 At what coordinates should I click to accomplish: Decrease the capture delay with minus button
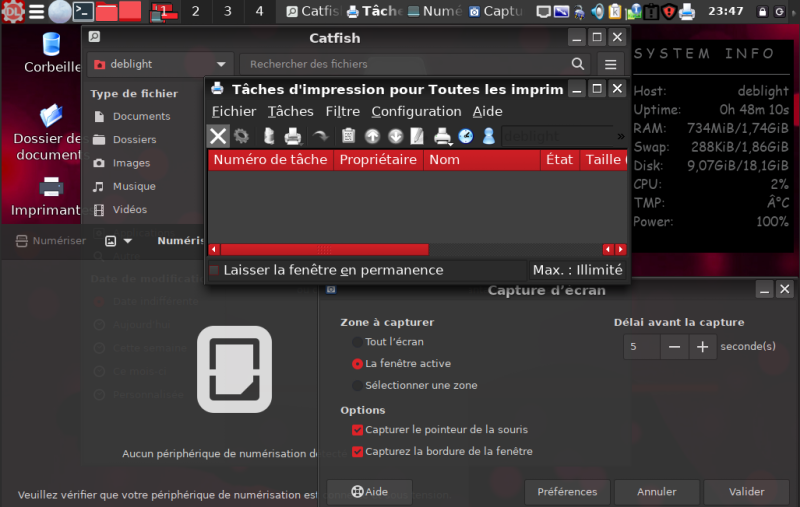(674, 347)
